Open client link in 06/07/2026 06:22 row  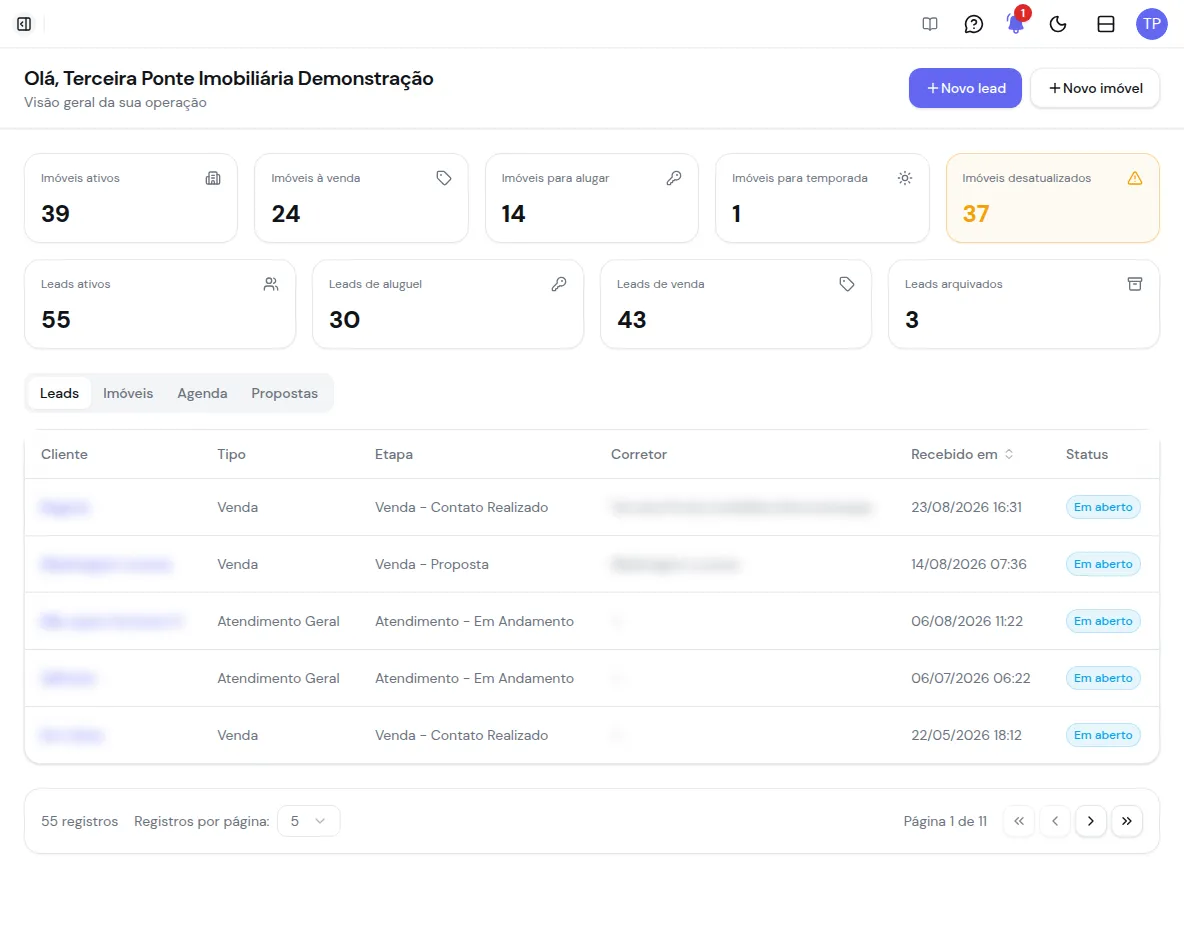(x=68, y=679)
